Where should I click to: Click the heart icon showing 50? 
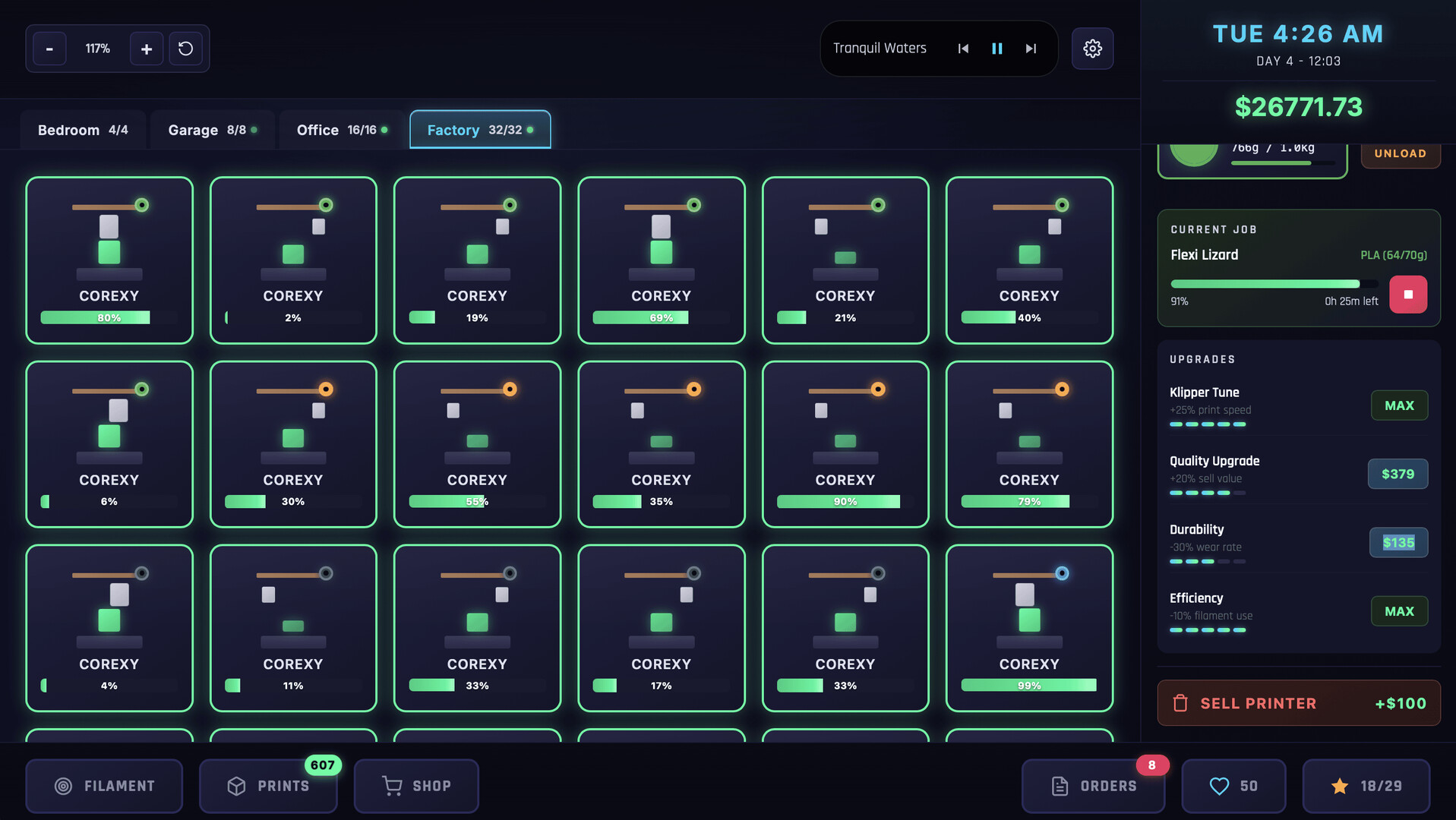coord(1220,786)
